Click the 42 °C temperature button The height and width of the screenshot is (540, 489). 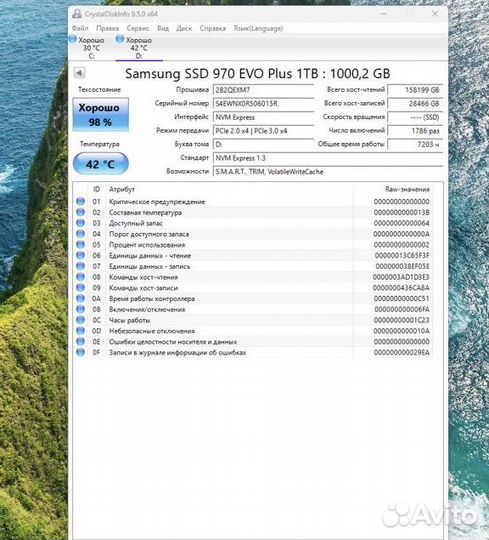click(101, 164)
